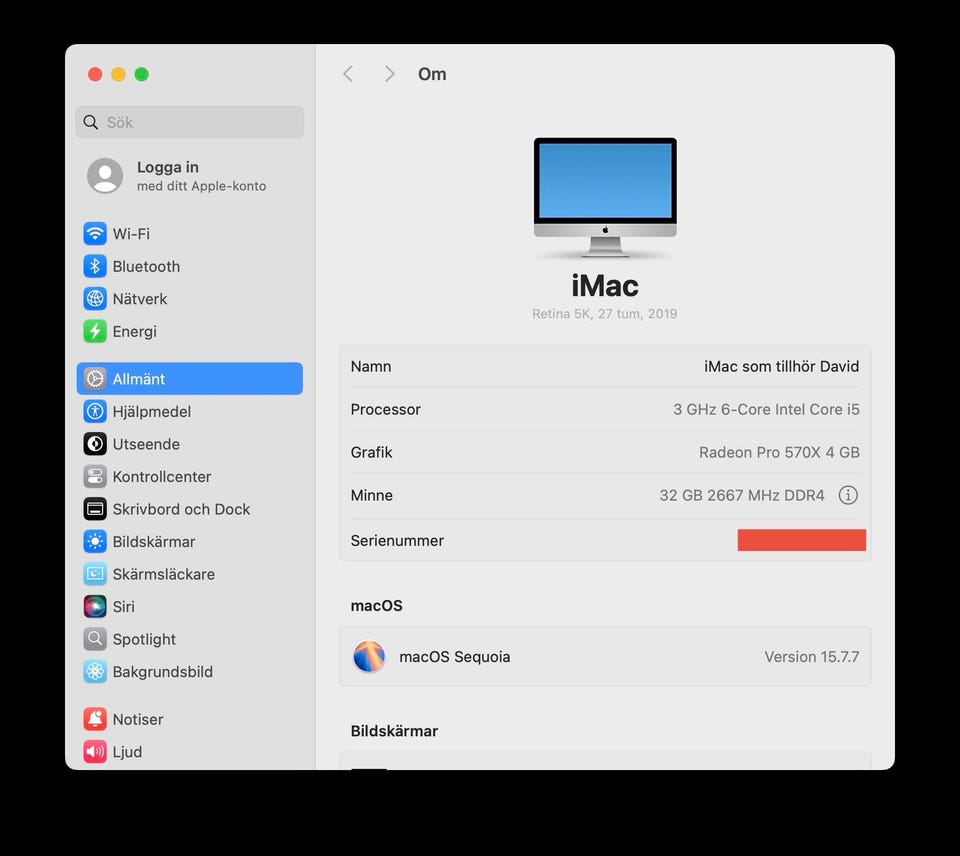Viewport: 960px width, 856px height.
Task: Go back with the left chevron
Action: [348, 74]
